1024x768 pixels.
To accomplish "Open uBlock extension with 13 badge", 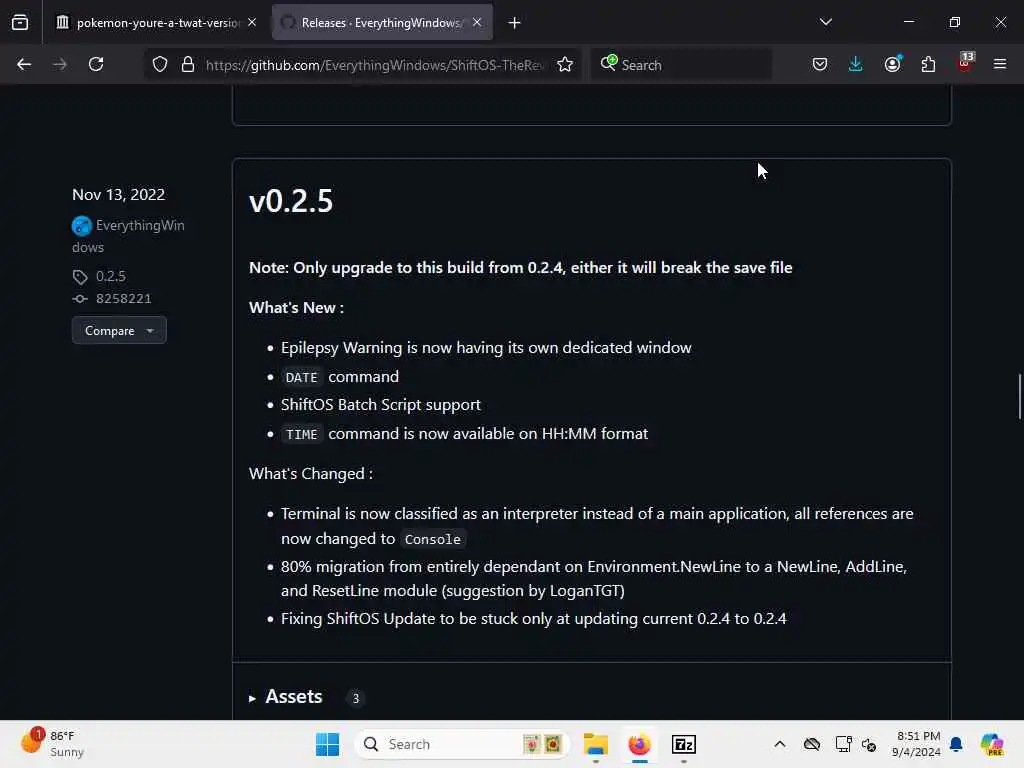I will tap(965, 62).
